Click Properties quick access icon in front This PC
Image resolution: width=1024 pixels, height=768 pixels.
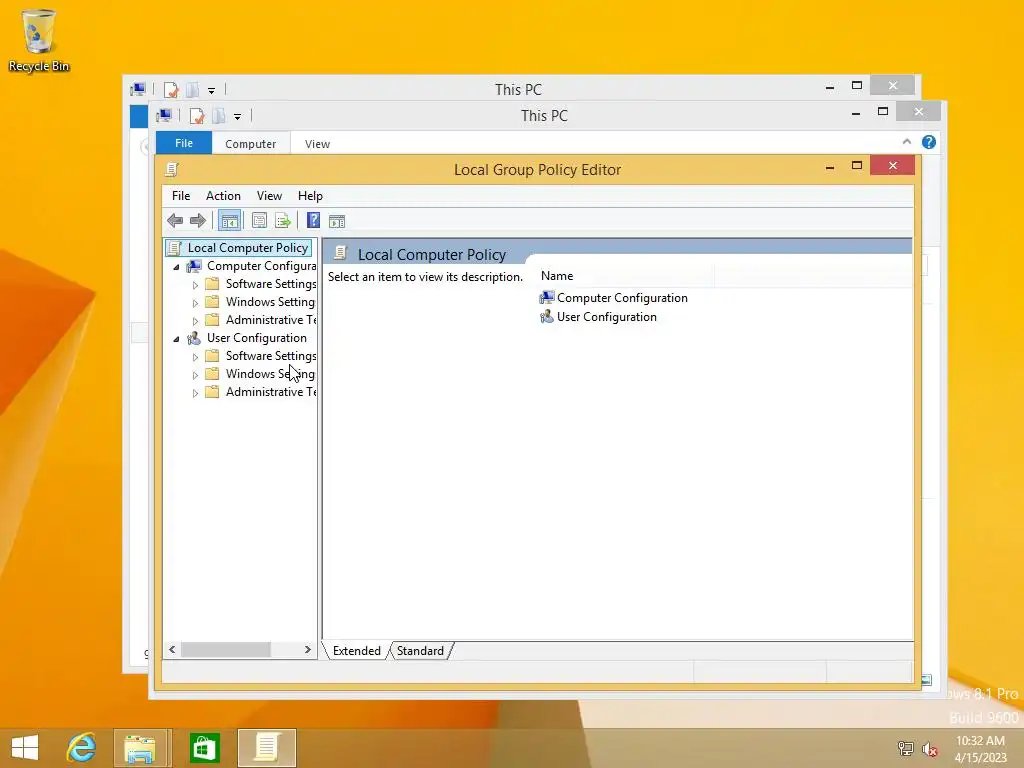(x=197, y=116)
